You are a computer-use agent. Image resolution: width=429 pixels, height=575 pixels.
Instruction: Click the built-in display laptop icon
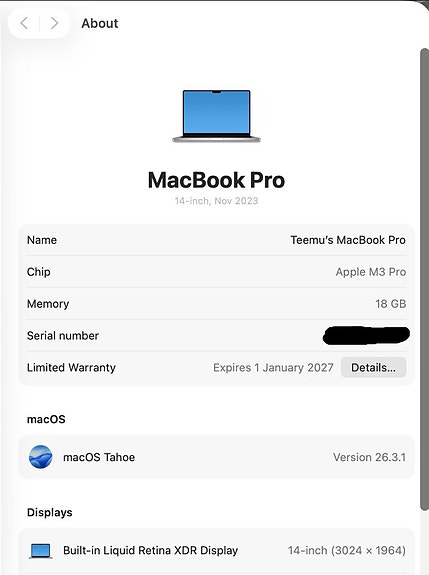(x=40, y=550)
